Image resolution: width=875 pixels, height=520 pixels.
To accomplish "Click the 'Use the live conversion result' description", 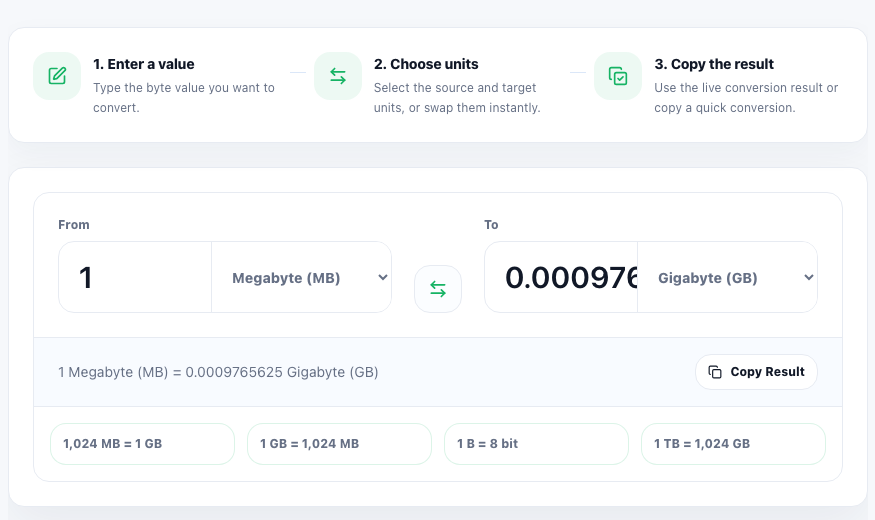I will click(746, 98).
